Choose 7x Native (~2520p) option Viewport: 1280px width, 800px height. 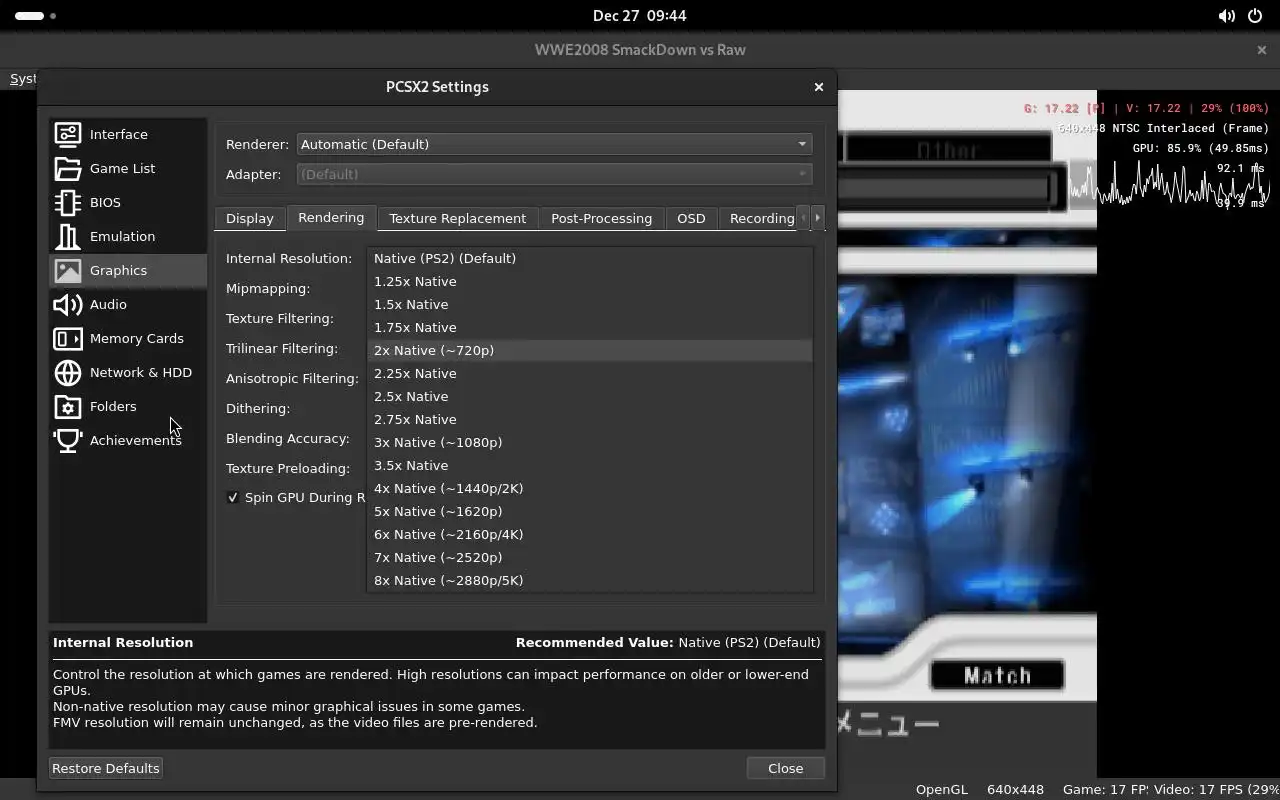click(590, 557)
